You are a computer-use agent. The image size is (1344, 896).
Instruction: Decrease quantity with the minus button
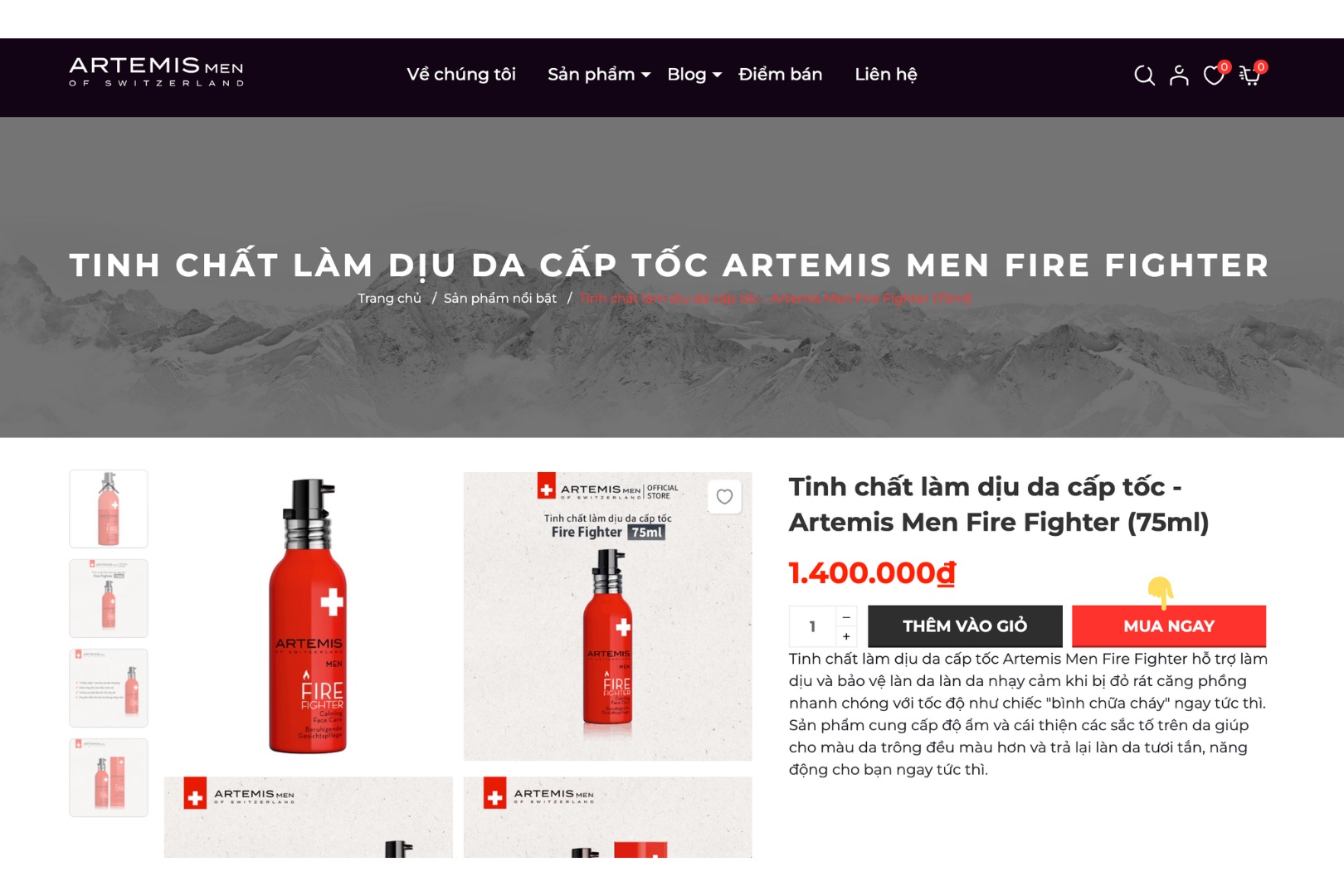pos(846,616)
